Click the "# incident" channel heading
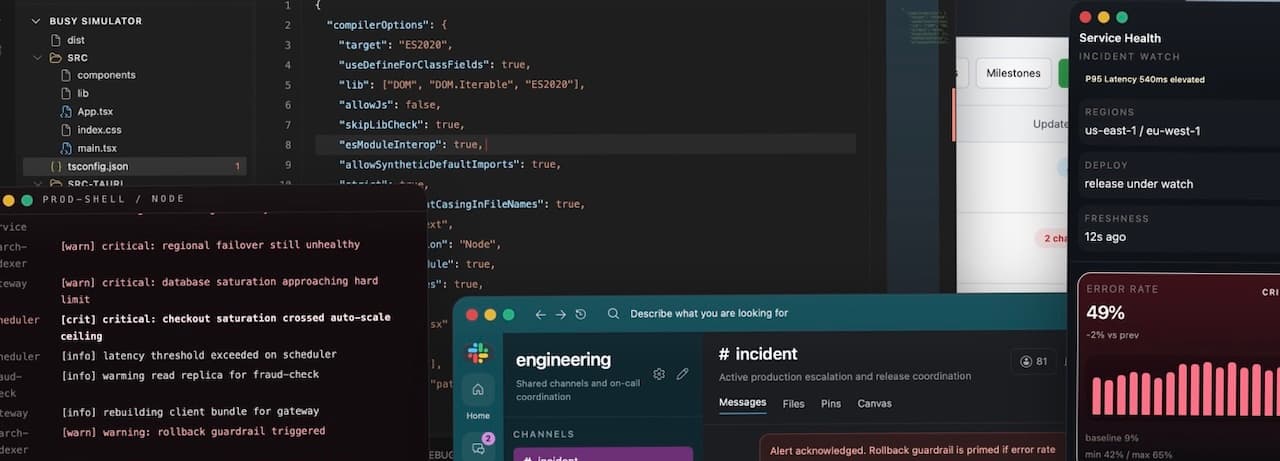This screenshot has width=1280, height=461. [757, 354]
